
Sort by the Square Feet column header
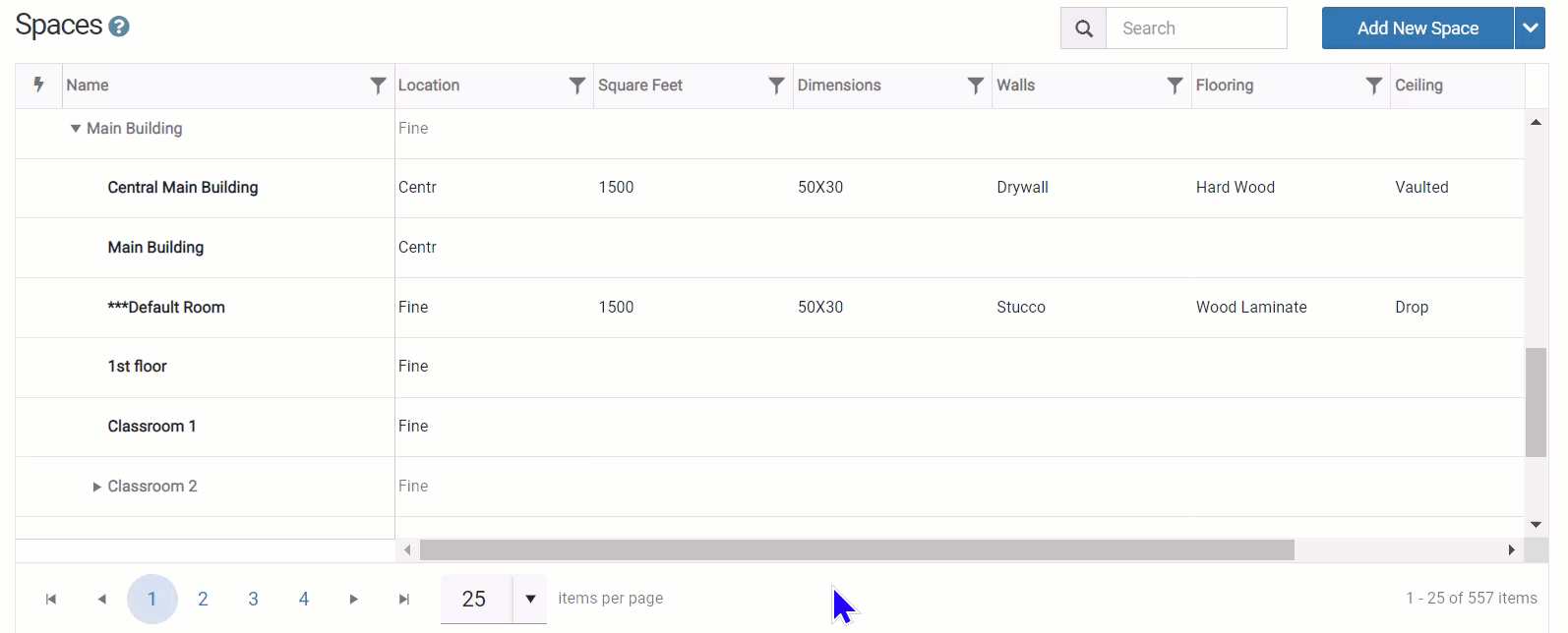click(x=640, y=86)
